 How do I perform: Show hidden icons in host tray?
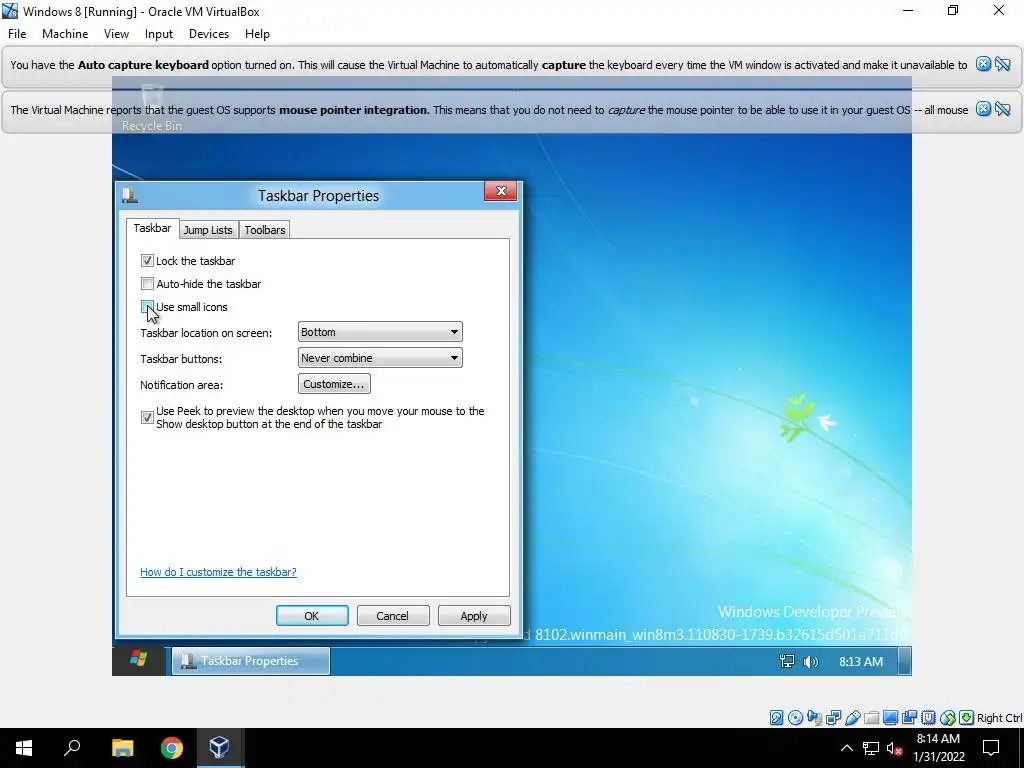[846, 748]
